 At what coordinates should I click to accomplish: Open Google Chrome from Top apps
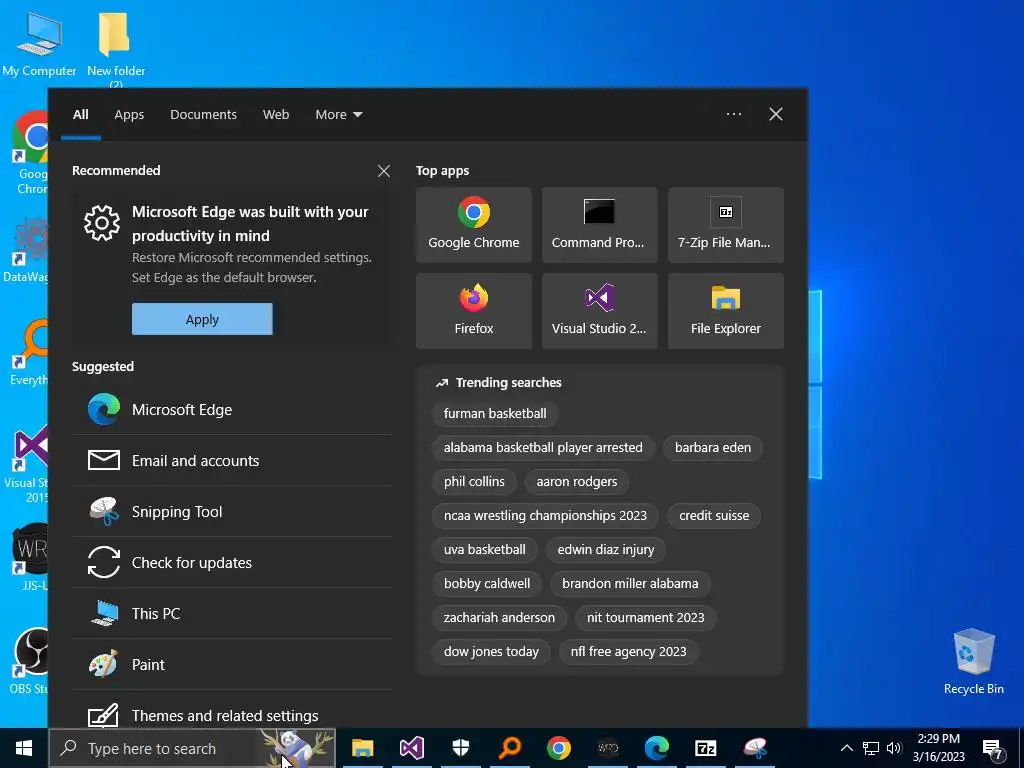pos(473,225)
